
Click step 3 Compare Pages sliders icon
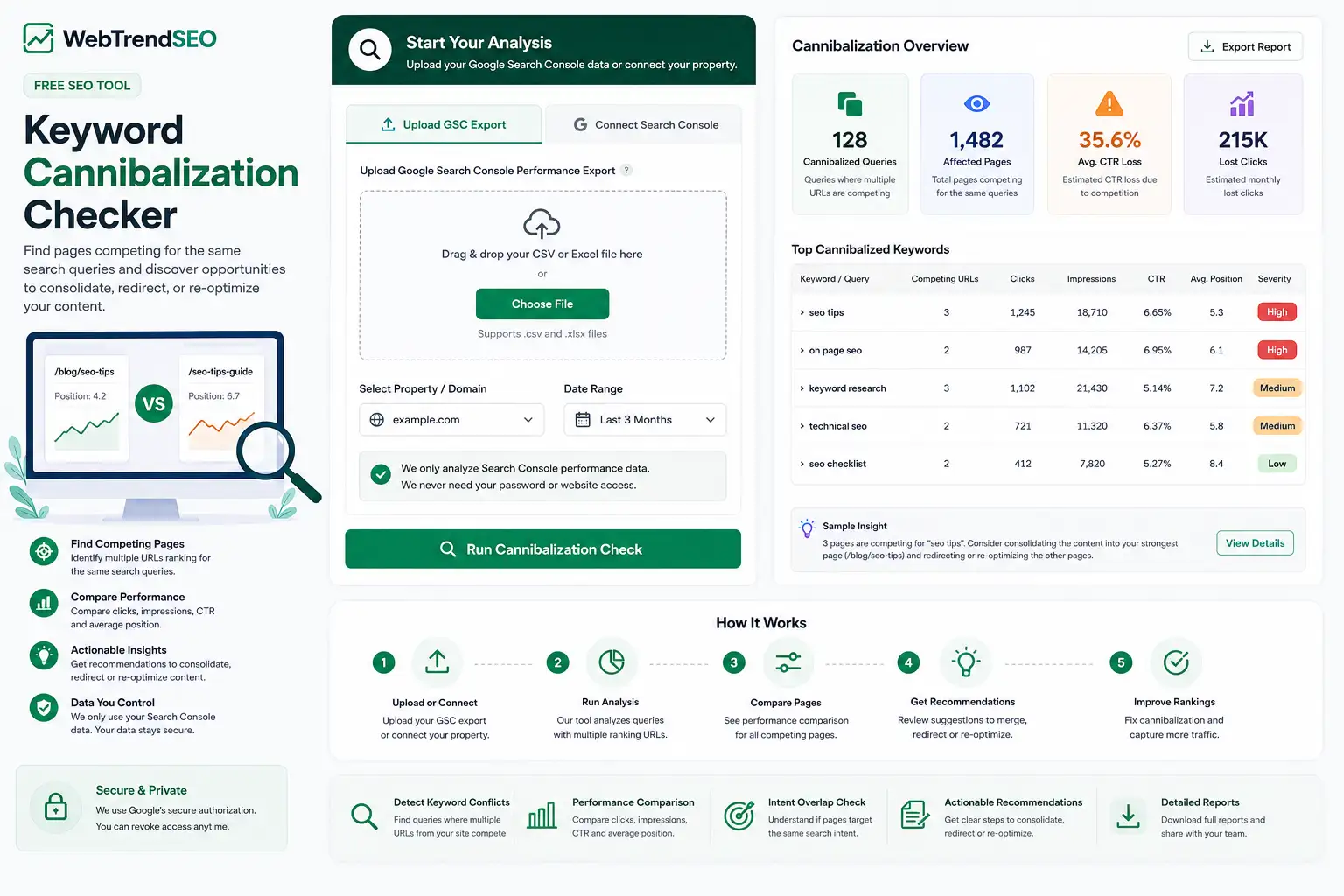[787, 662]
